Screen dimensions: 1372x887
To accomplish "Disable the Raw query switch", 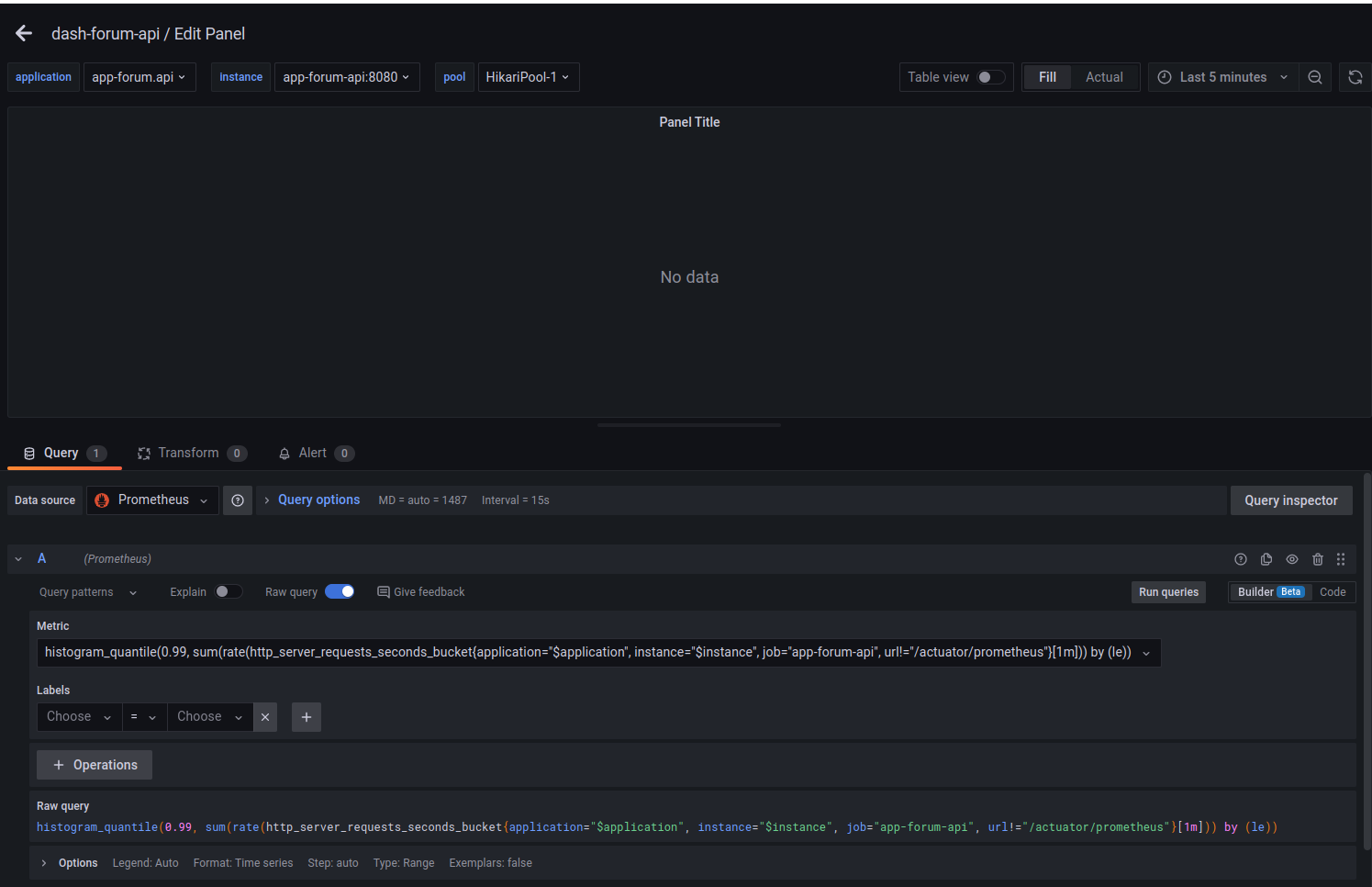I will [x=340, y=592].
